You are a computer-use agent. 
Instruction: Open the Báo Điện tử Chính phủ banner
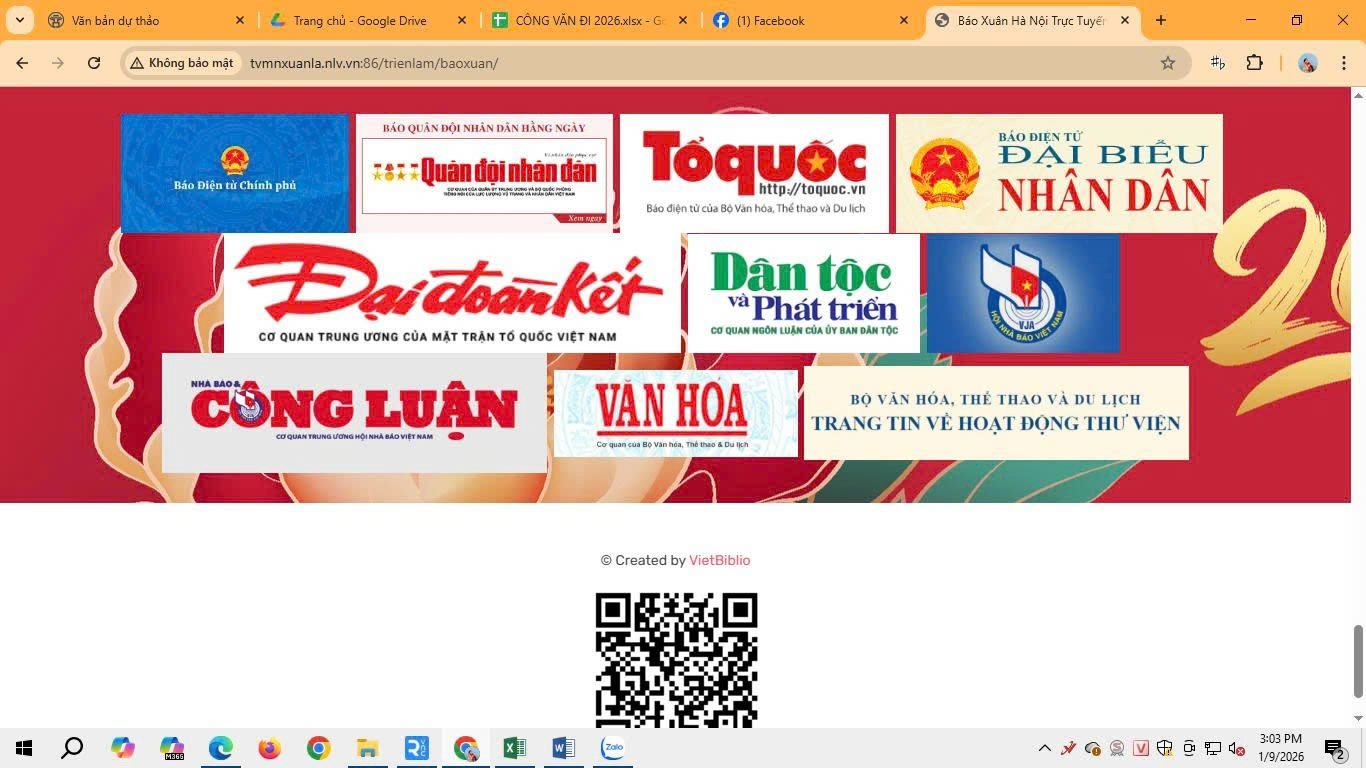(234, 173)
